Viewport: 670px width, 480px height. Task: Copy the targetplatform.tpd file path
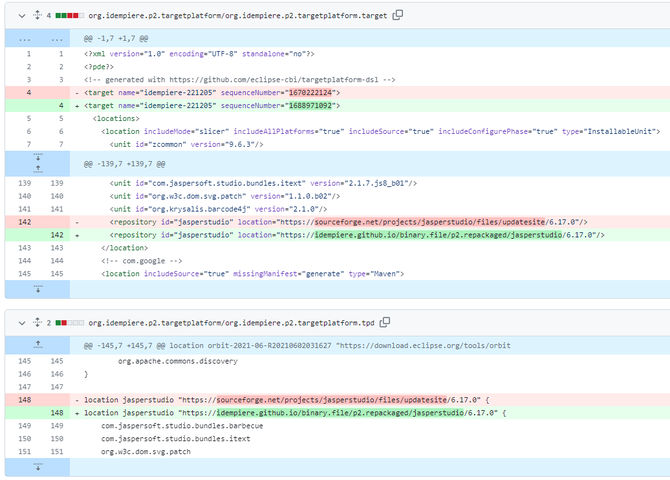(385, 322)
